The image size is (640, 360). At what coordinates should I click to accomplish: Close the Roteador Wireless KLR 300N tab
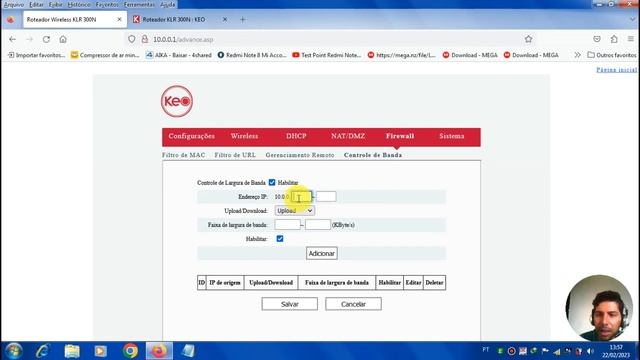(x=119, y=19)
